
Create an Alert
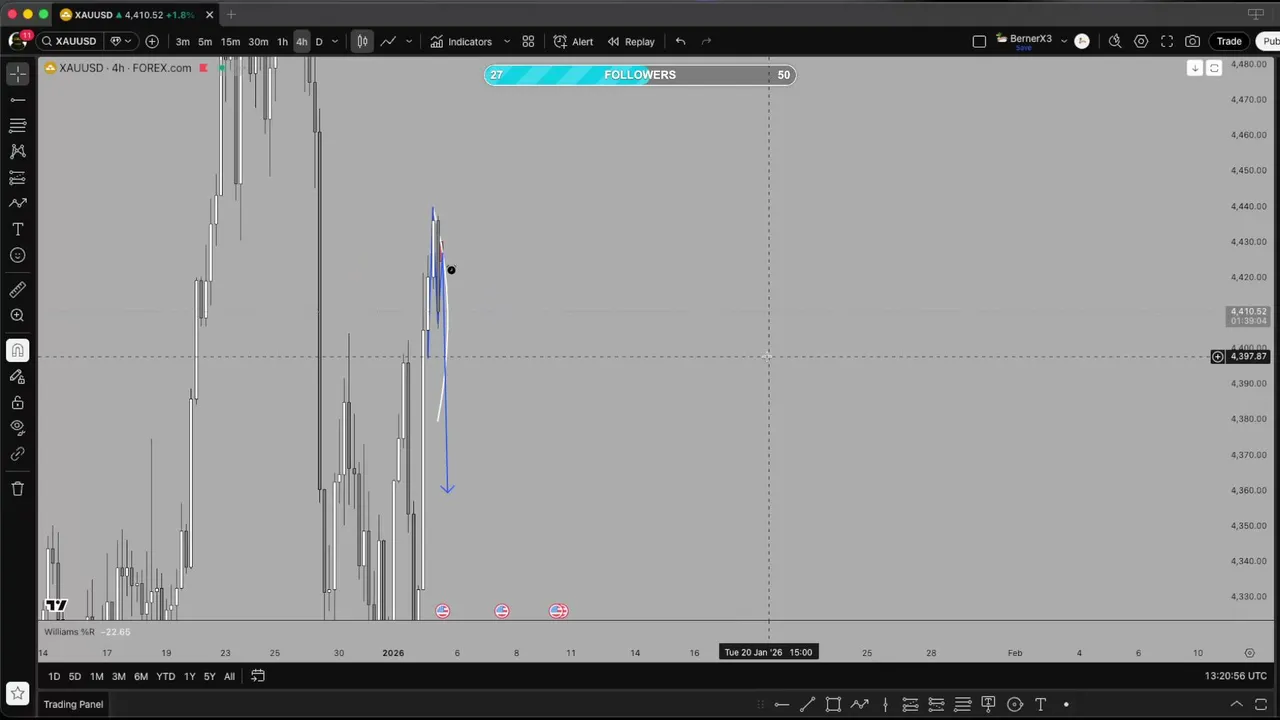573,41
